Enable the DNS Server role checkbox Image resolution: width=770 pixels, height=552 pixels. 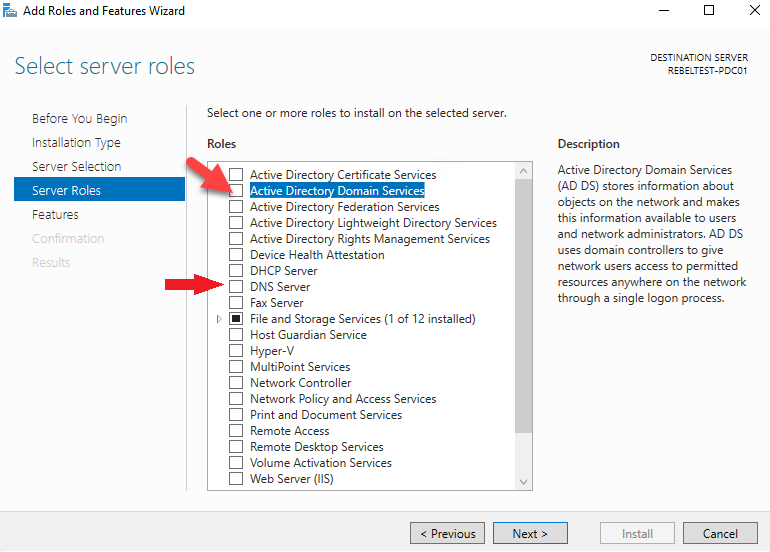click(x=236, y=287)
